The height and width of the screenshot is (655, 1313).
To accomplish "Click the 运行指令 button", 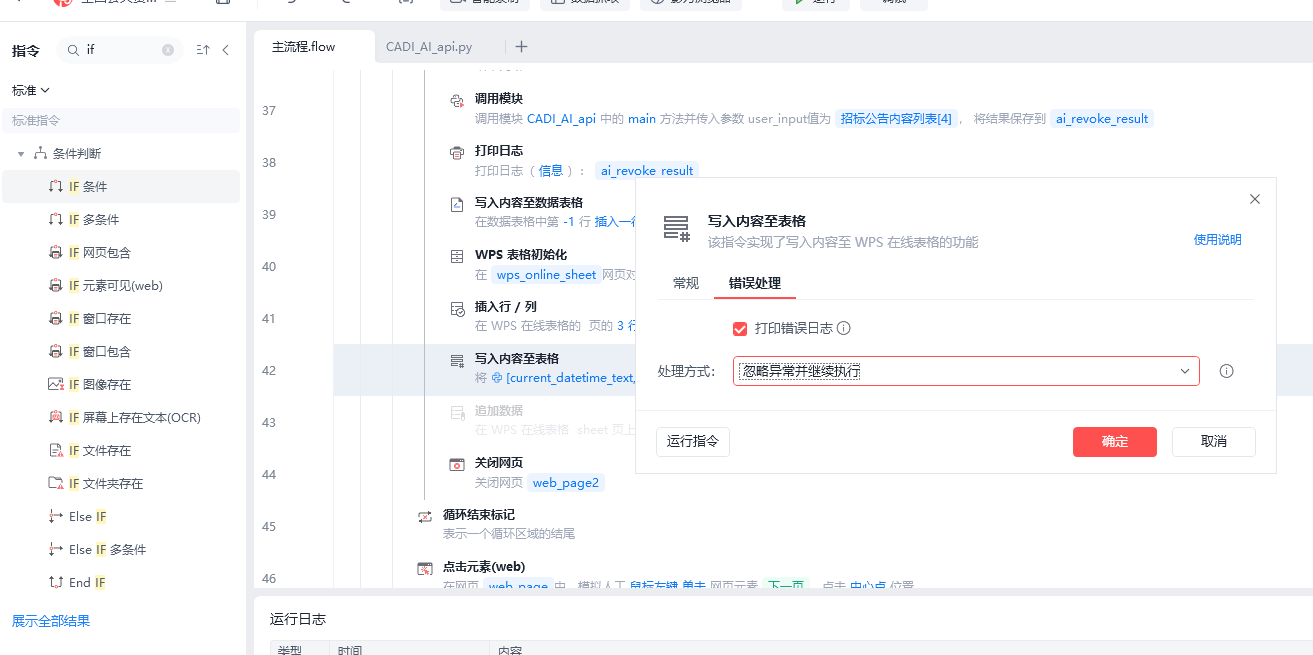I will click(x=693, y=442).
